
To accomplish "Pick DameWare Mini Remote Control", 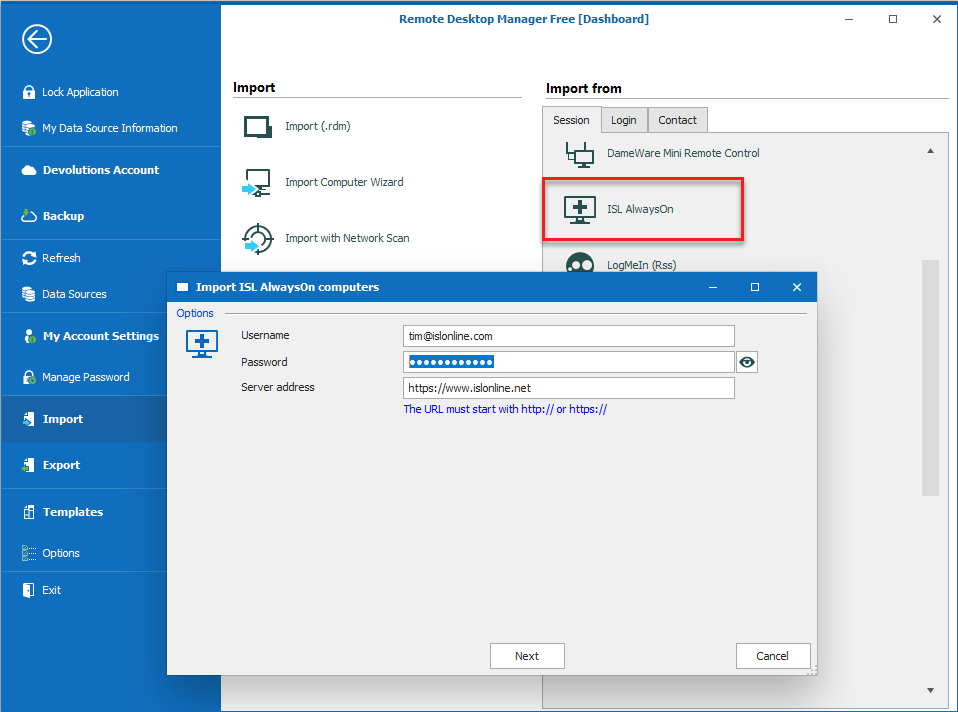I will coord(682,153).
